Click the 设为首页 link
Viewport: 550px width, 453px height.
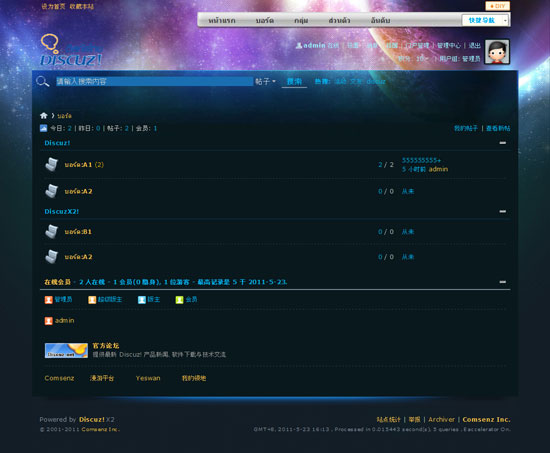coord(53,6)
